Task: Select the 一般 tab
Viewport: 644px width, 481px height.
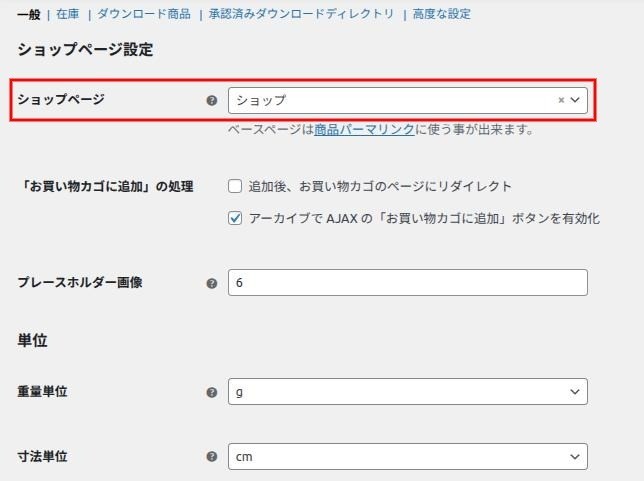Action: [x=28, y=14]
